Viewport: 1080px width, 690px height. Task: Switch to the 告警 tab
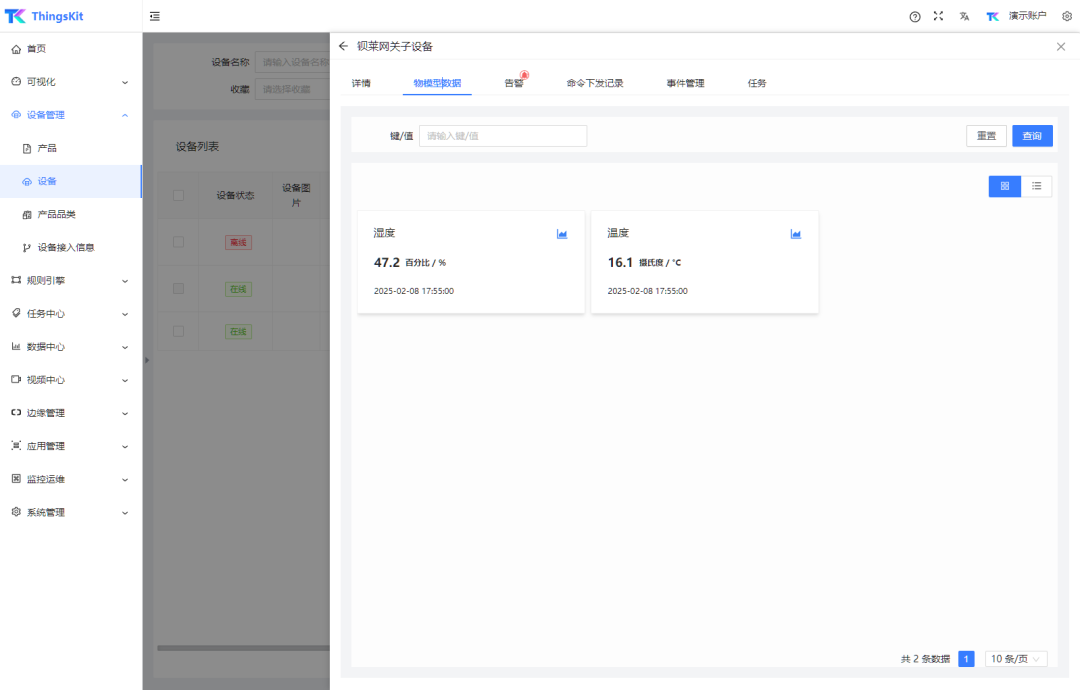click(x=514, y=83)
